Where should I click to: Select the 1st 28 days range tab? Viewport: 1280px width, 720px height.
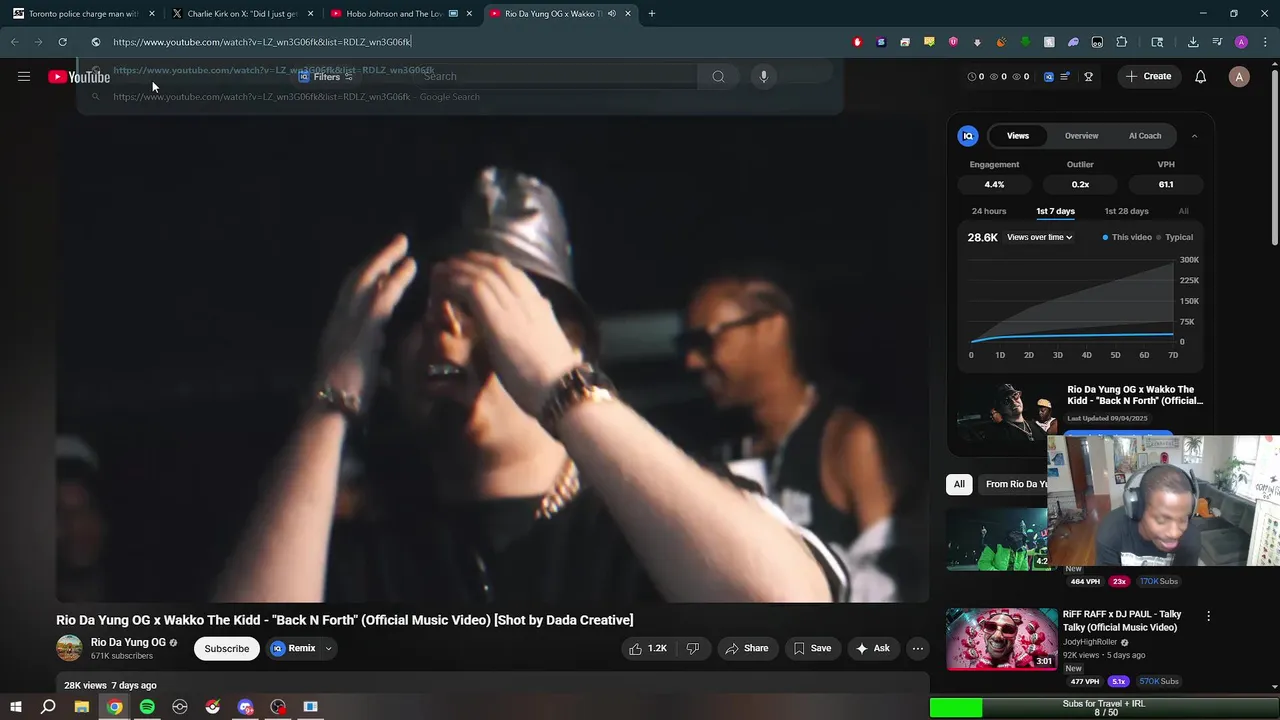(x=1126, y=211)
